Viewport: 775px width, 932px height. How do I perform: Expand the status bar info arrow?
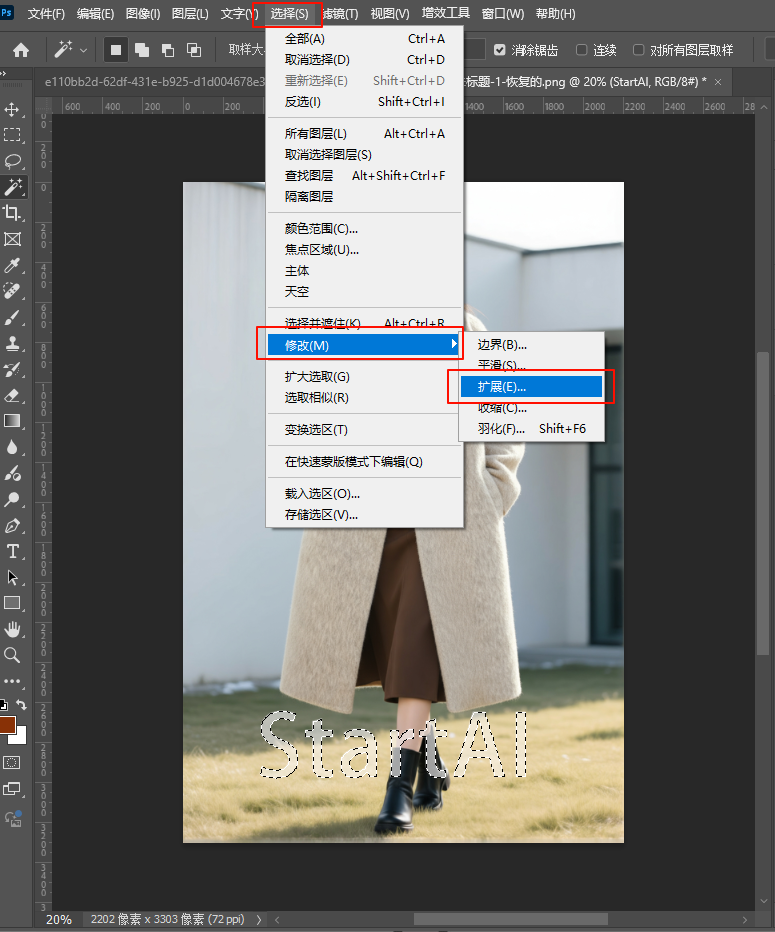coord(259,919)
